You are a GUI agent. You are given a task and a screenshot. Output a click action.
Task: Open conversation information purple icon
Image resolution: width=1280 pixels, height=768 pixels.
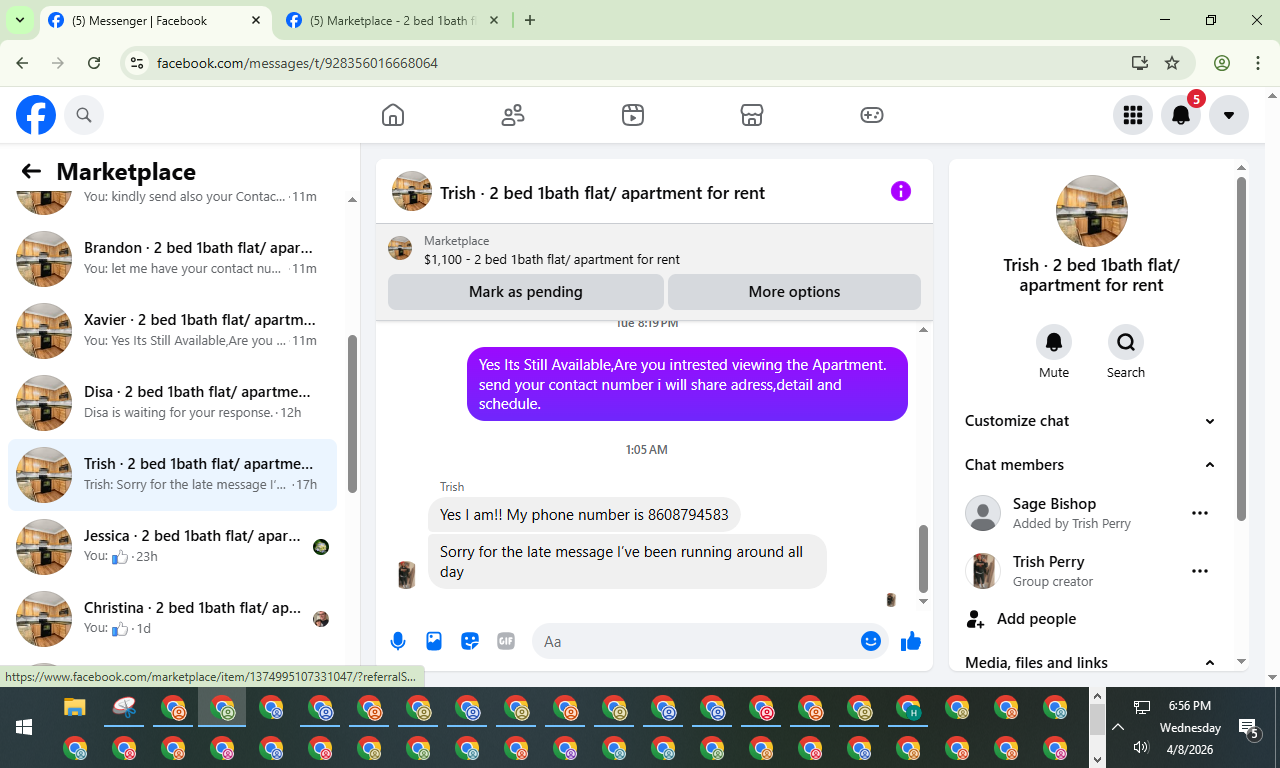[x=901, y=191]
